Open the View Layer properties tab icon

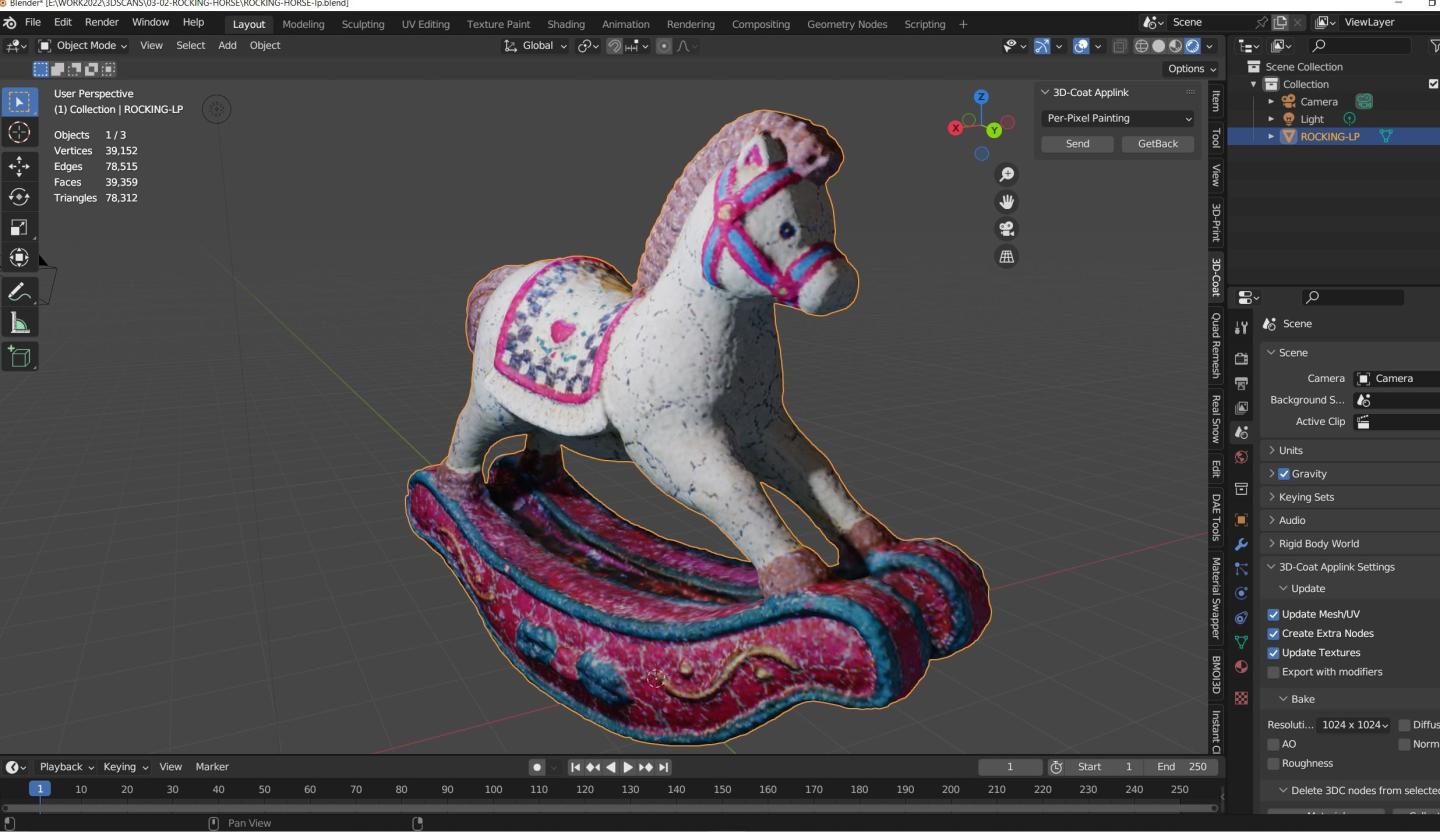click(x=1241, y=408)
